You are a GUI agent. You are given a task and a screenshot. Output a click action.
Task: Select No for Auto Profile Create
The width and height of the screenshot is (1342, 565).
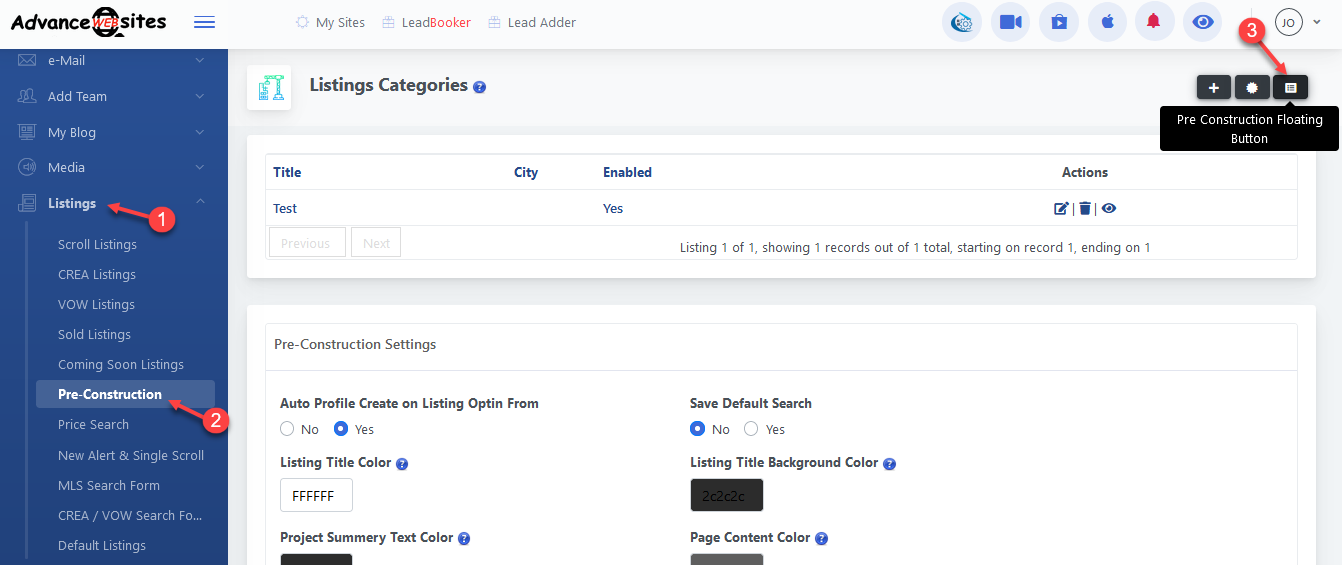click(x=287, y=429)
